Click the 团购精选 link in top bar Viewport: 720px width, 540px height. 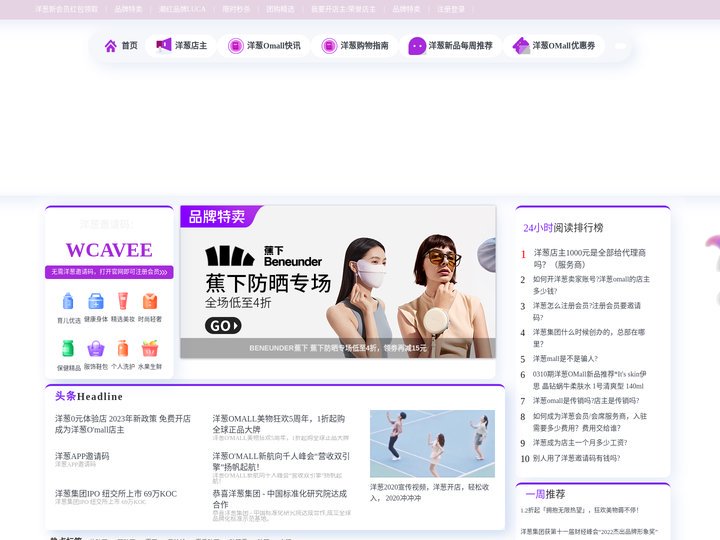[x=280, y=9]
